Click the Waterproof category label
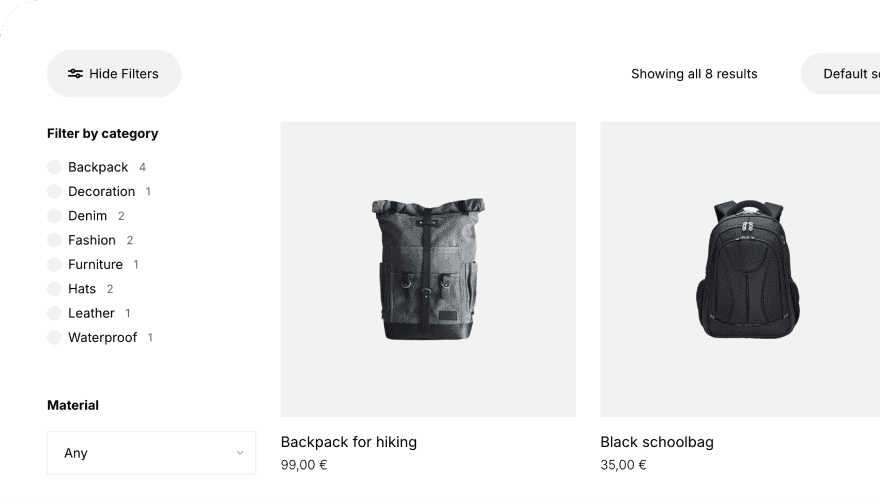Viewport: 880px width, 500px height. tap(102, 338)
